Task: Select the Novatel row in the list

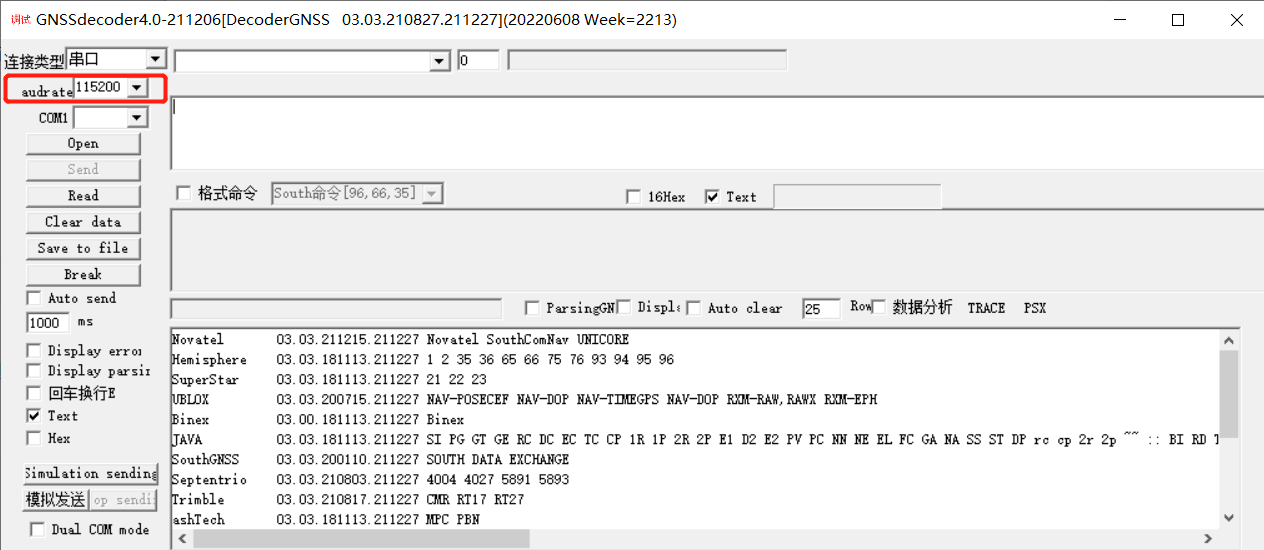Action: [x=695, y=340]
